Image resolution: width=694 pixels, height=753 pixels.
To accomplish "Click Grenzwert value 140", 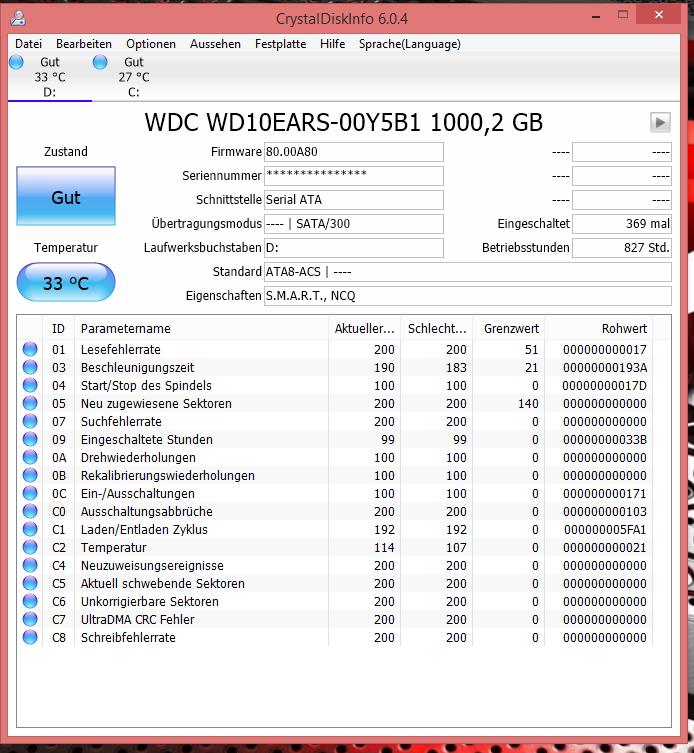I will 528,404.
